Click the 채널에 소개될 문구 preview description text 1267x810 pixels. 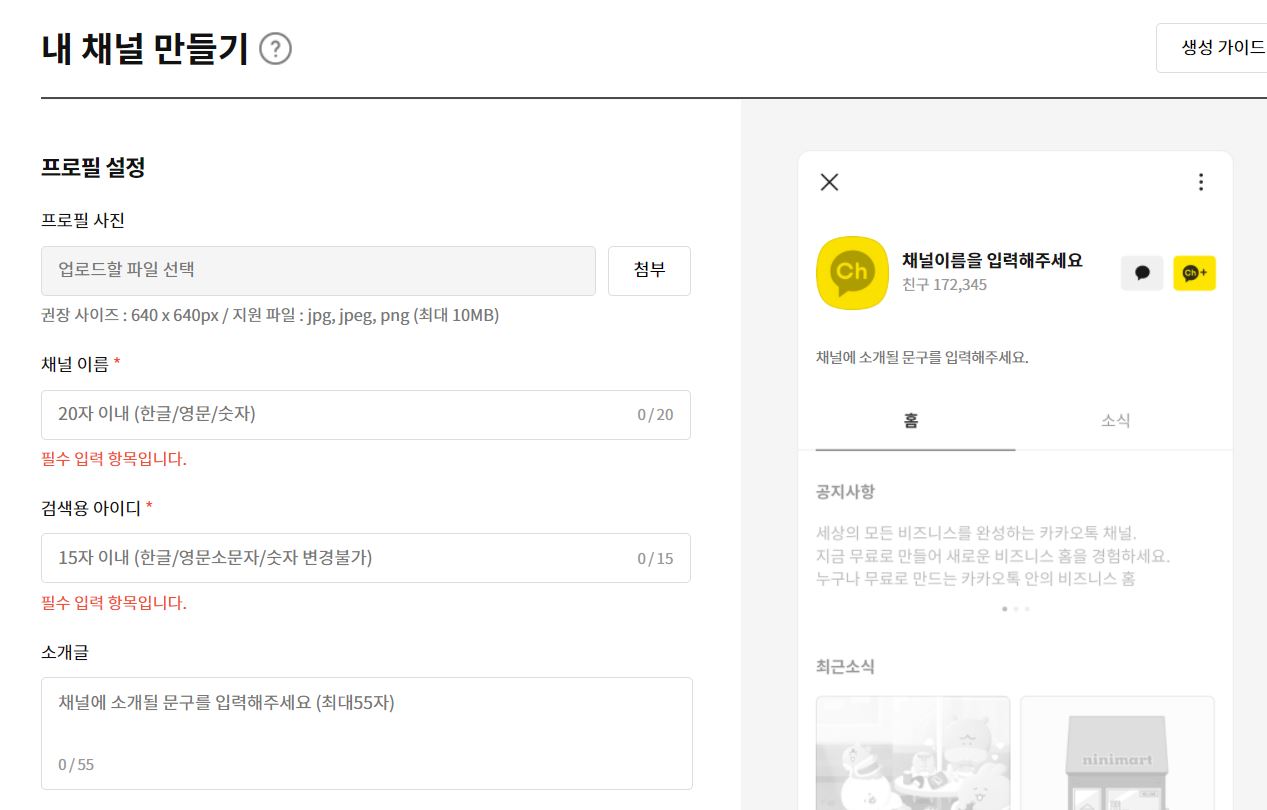coord(922,357)
